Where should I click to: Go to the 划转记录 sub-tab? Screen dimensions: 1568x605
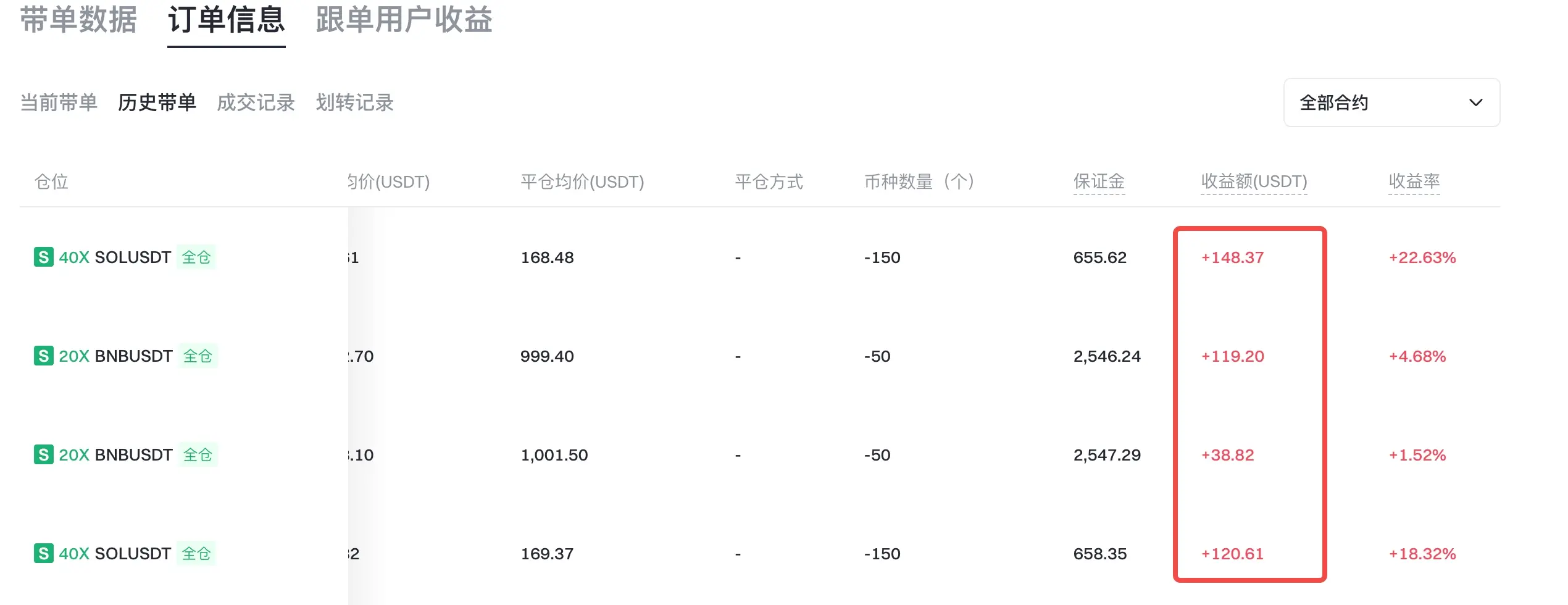point(354,102)
